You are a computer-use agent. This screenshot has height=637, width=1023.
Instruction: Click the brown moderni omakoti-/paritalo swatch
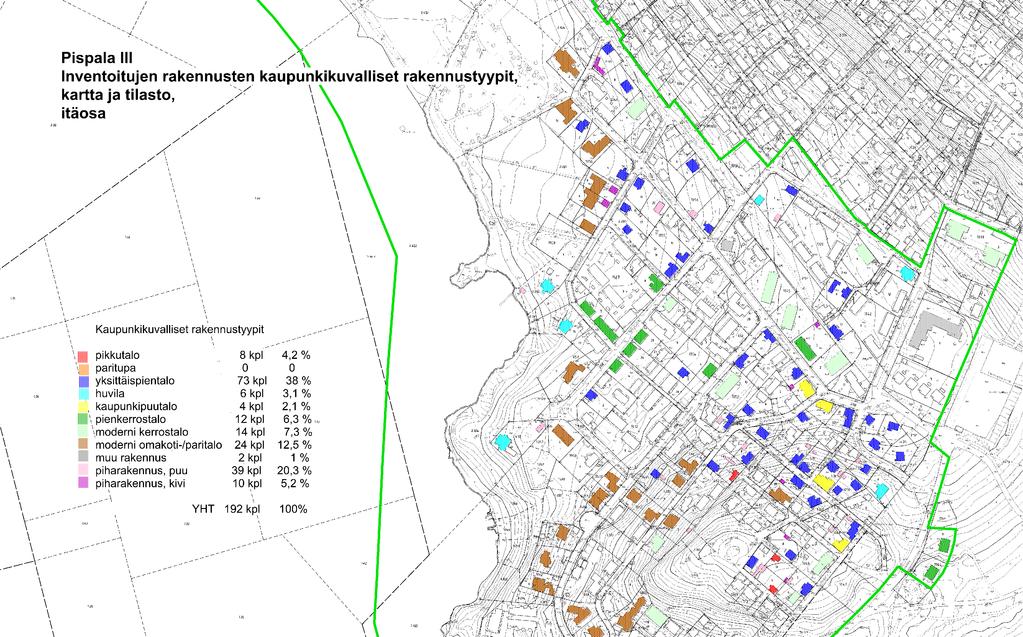click(82, 445)
